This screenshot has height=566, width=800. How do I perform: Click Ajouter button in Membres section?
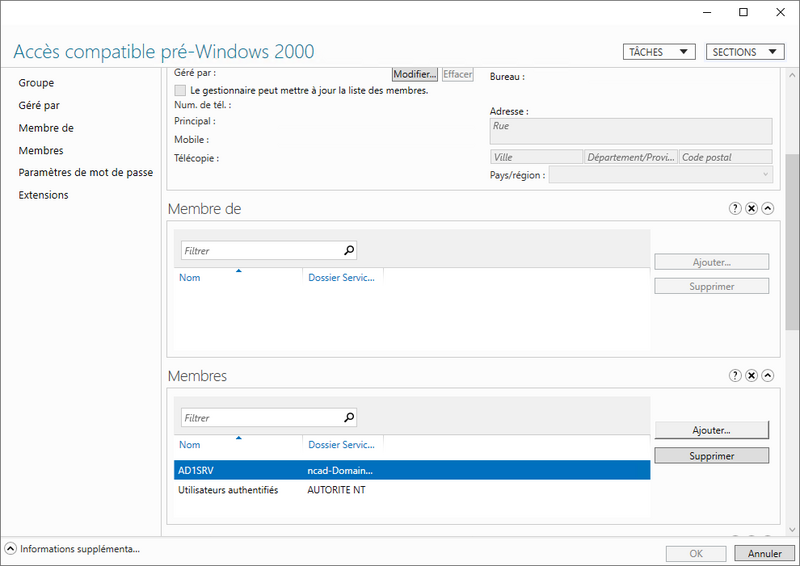[711, 430]
